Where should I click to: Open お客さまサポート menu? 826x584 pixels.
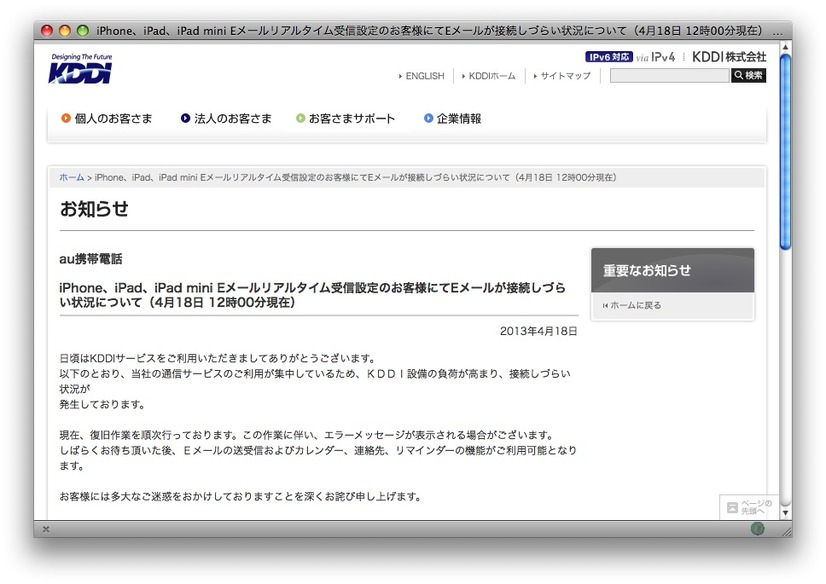(351, 118)
